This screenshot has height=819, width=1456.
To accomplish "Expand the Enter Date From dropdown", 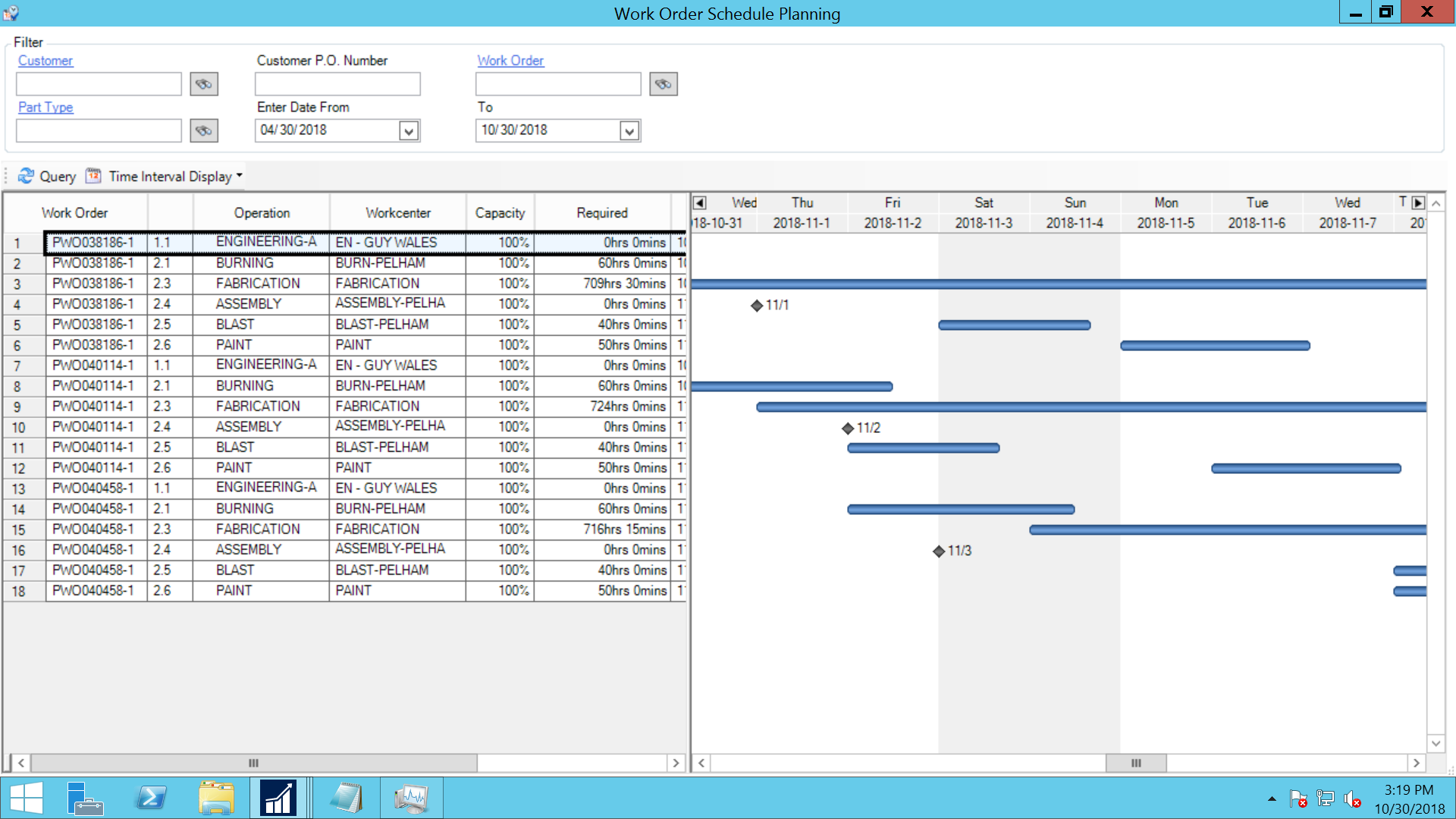I will [409, 131].
